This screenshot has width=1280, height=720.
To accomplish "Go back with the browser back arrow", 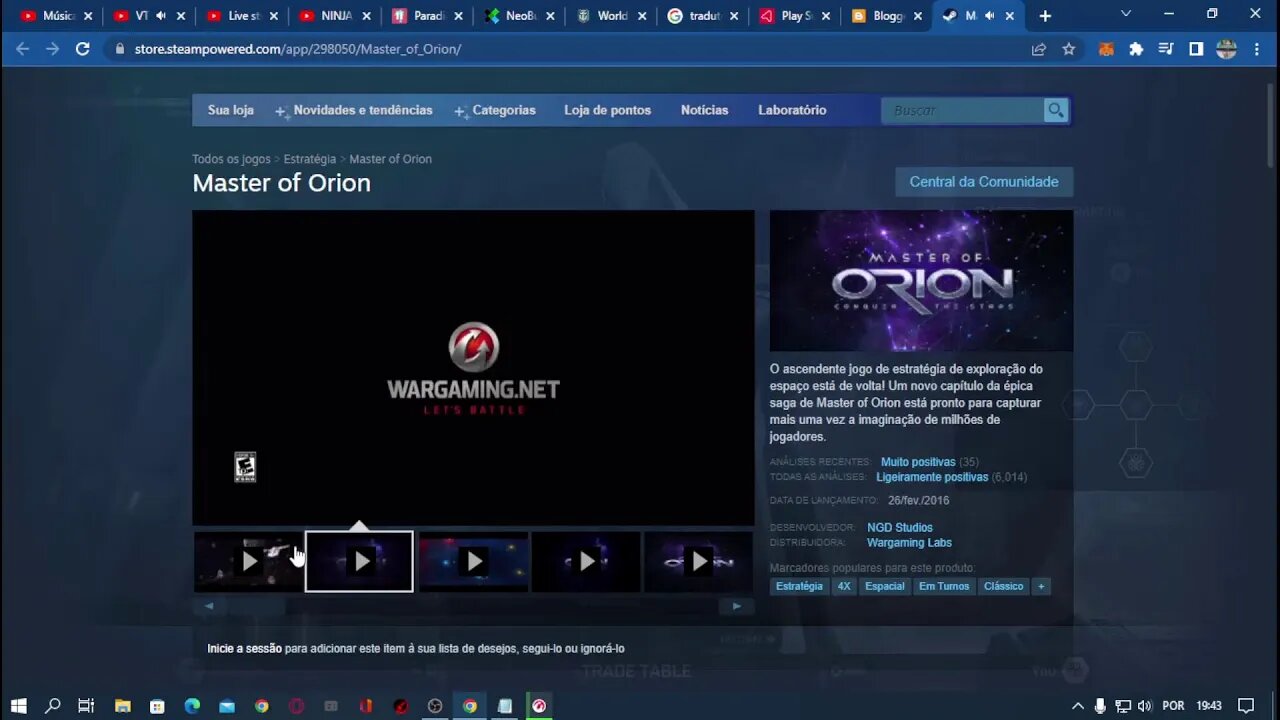I will (22, 49).
